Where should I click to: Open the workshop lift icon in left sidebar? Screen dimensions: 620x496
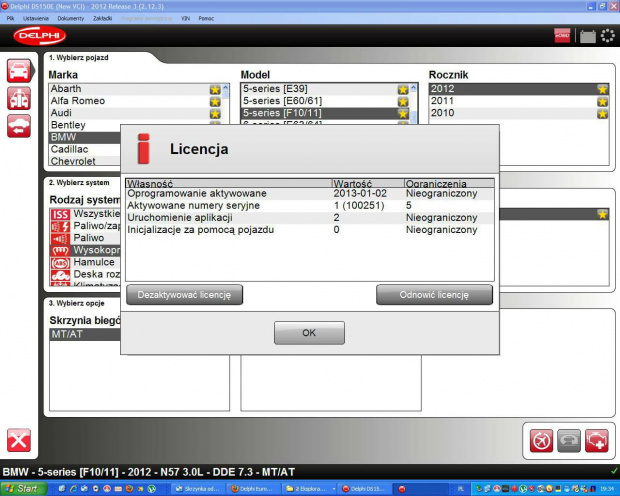pyautogui.click(x=19, y=98)
